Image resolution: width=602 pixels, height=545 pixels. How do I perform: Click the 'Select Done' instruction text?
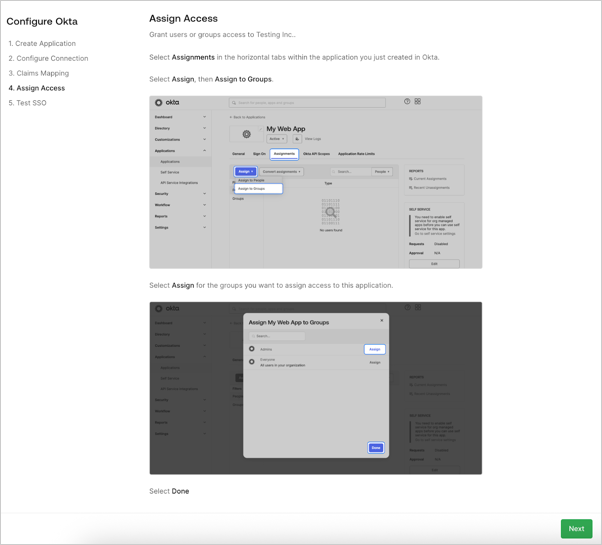point(169,491)
